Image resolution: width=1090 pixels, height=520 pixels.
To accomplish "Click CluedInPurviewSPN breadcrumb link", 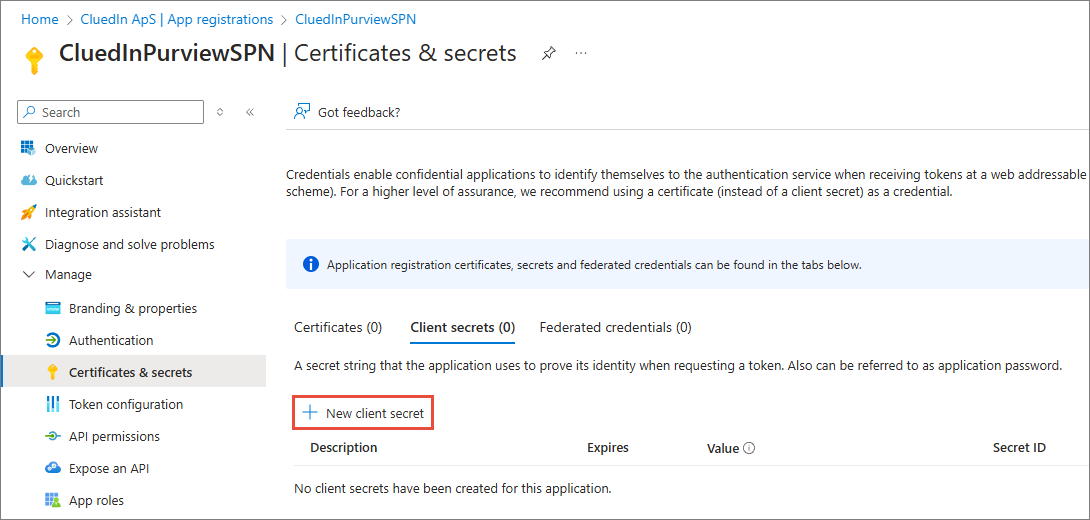I will click(x=356, y=19).
